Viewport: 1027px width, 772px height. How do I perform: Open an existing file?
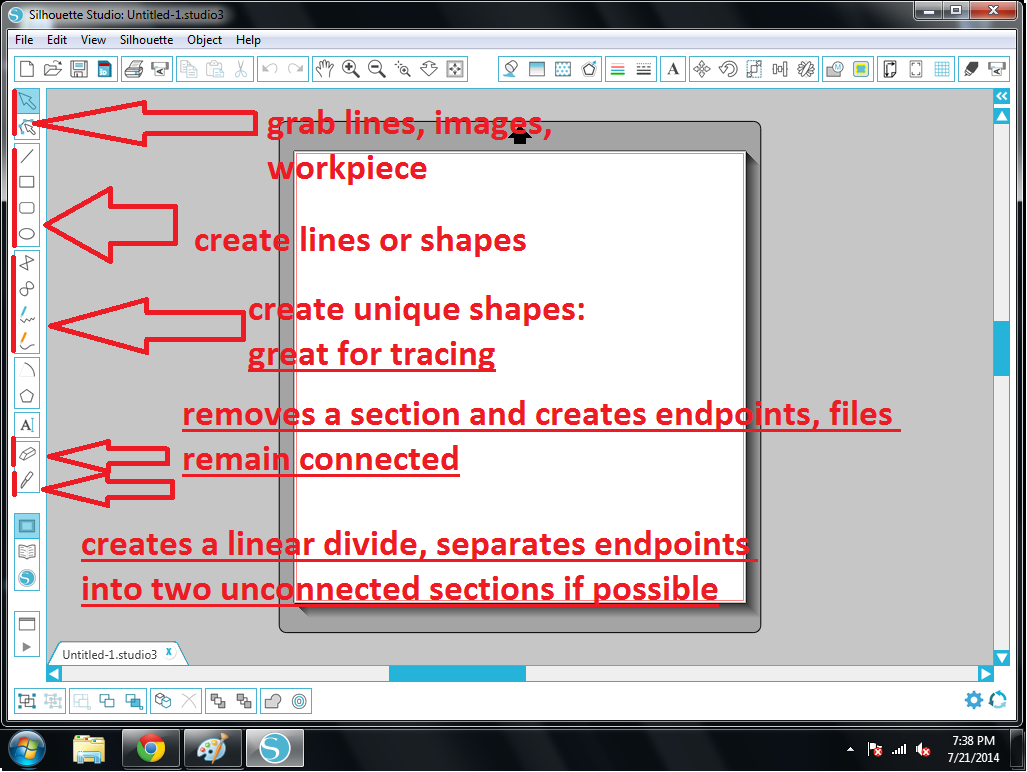(x=52, y=69)
